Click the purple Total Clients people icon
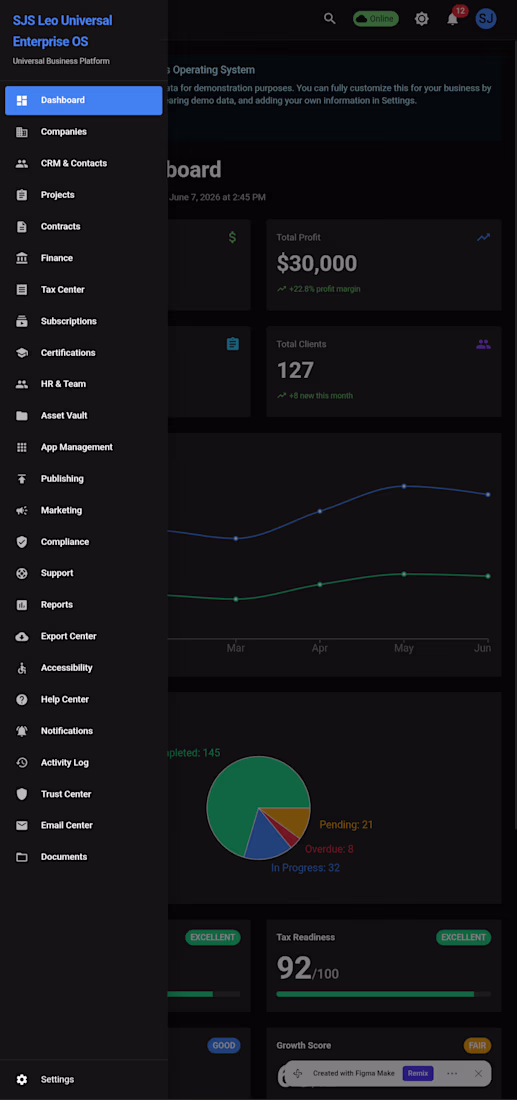The image size is (517, 1100). (x=483, y=344)
